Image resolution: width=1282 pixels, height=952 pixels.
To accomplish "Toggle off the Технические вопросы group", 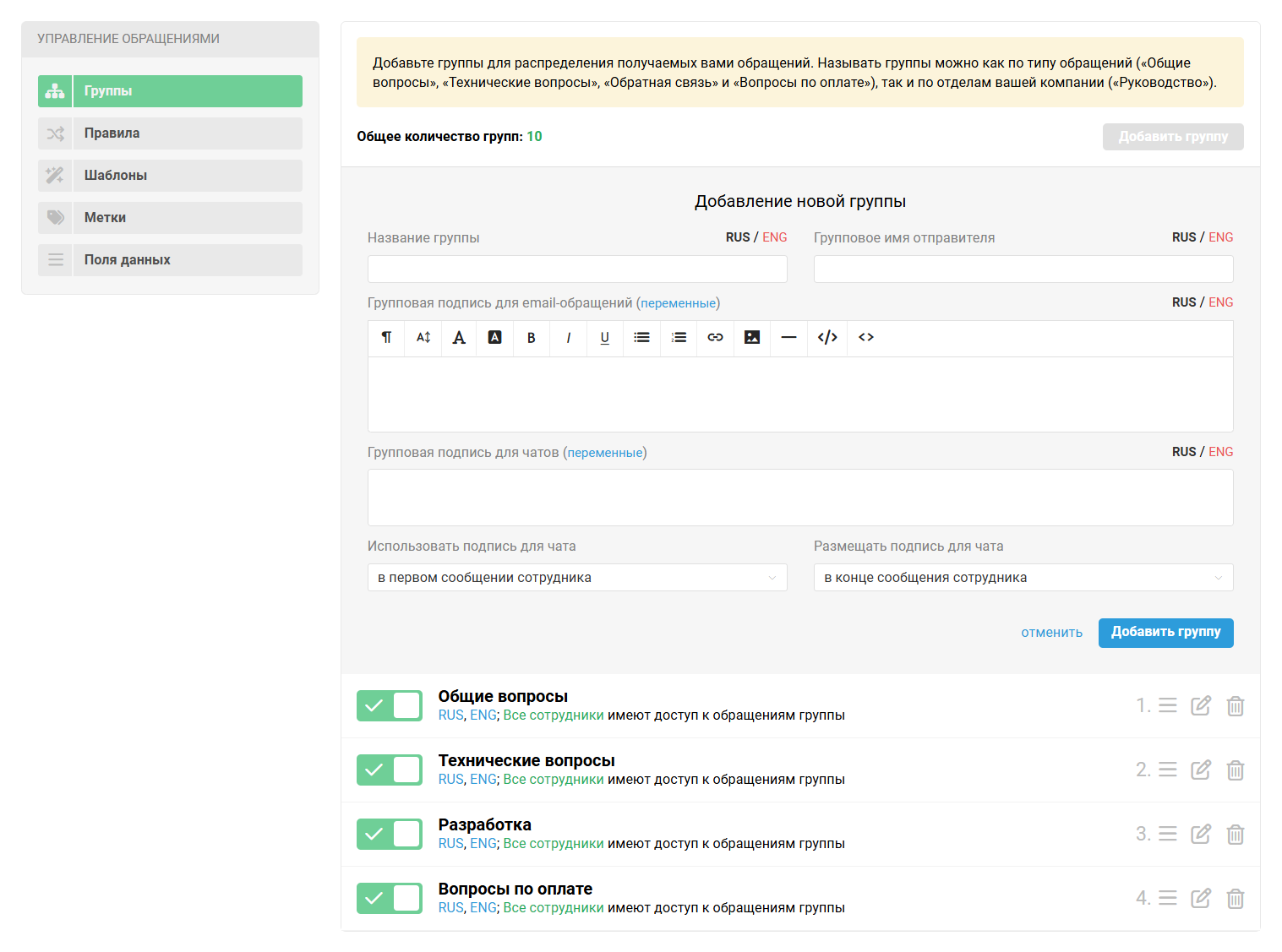I will pyautogui.click(x=389, y=770).
